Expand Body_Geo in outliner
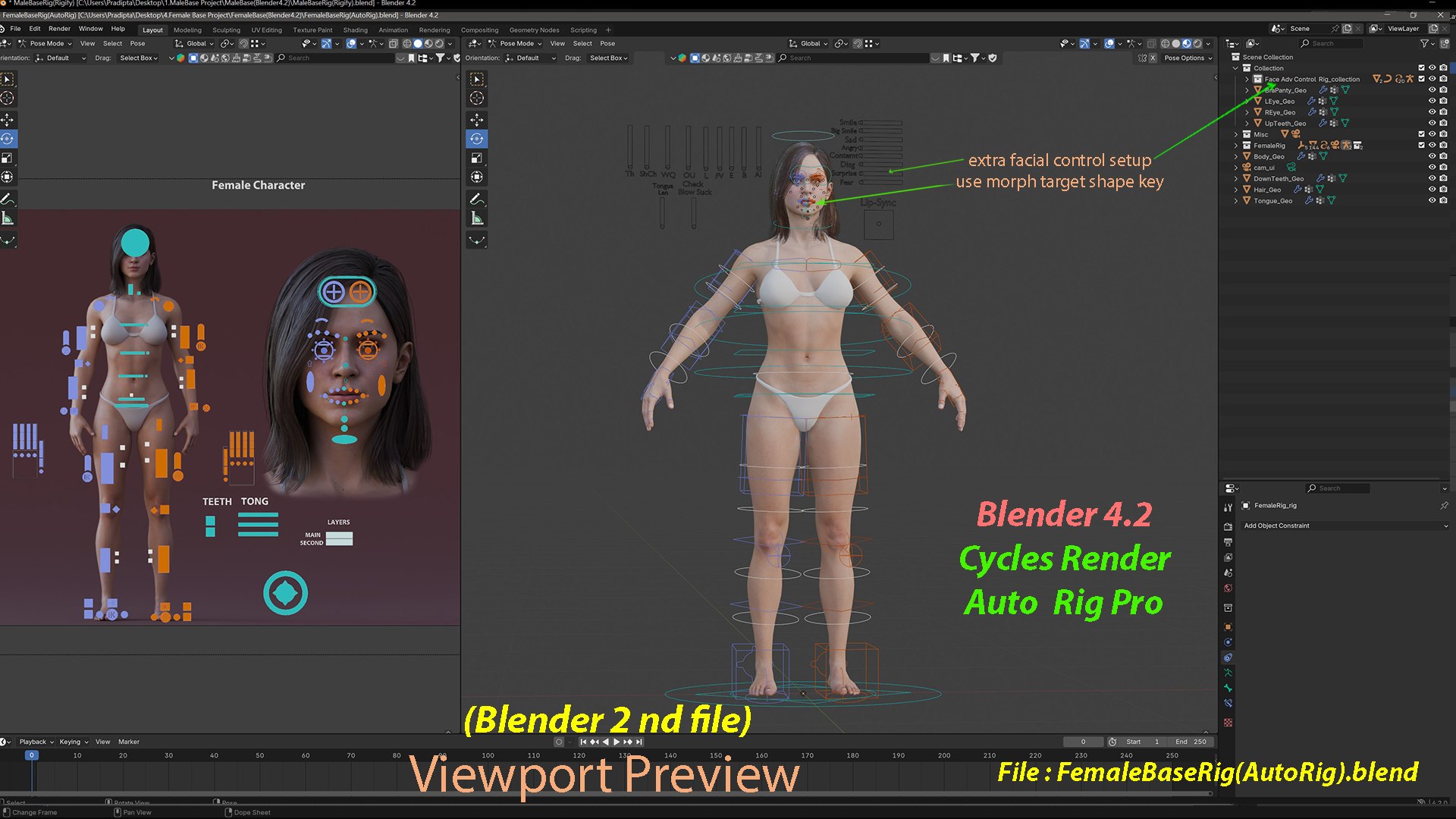This screenshot has width=1456, height=819. point(1236,156)
